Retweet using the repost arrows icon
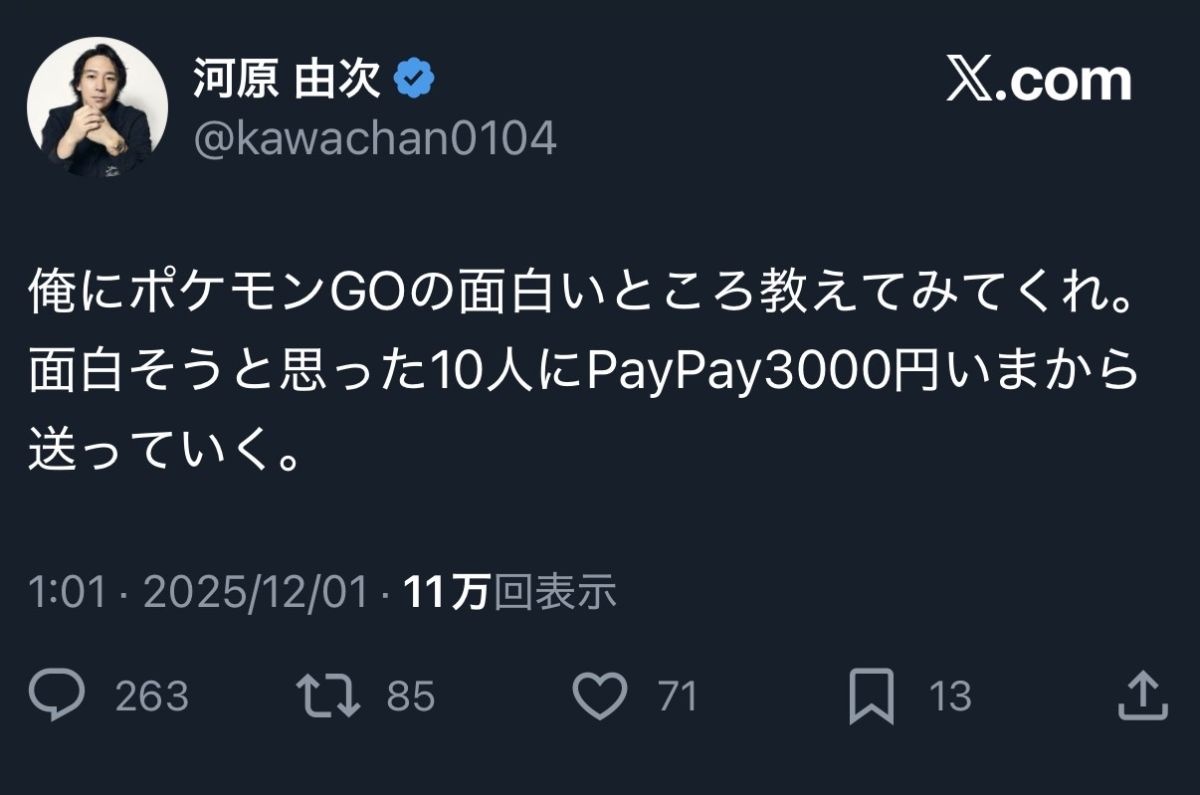1200x795 pixels. (328, 696)
